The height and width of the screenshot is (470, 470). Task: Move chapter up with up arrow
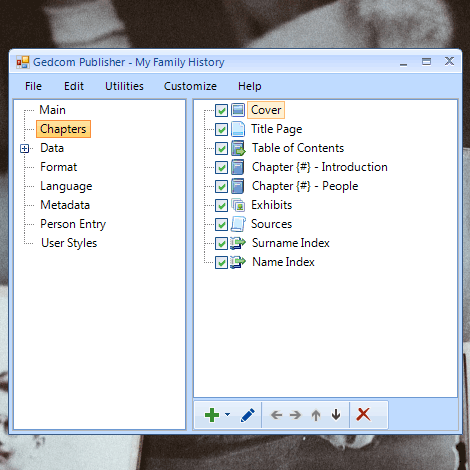coord(316,415)
